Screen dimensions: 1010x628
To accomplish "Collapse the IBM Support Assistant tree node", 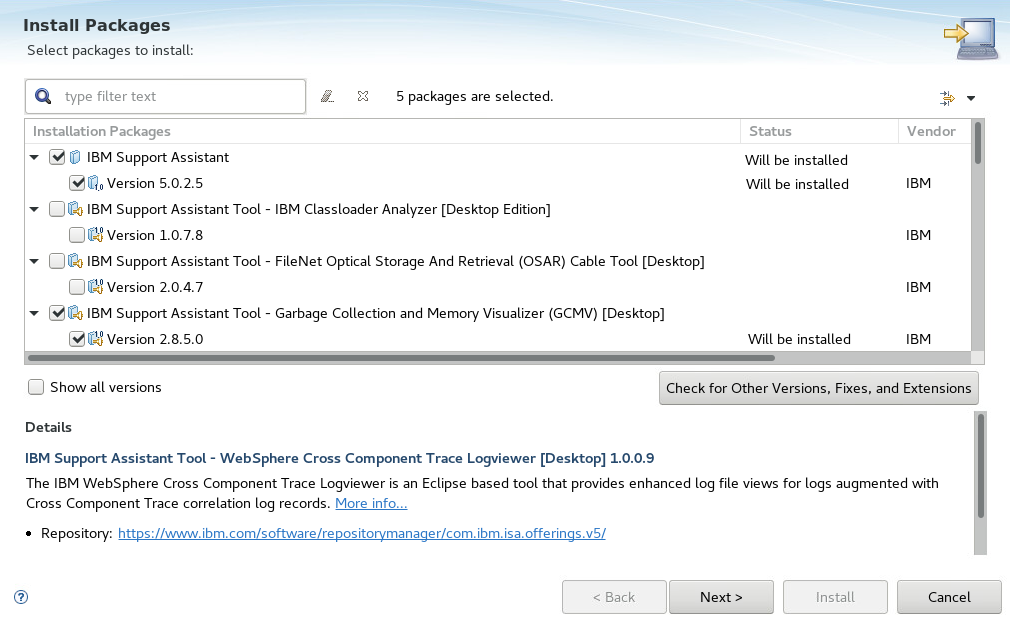I will tap(35, 157).
